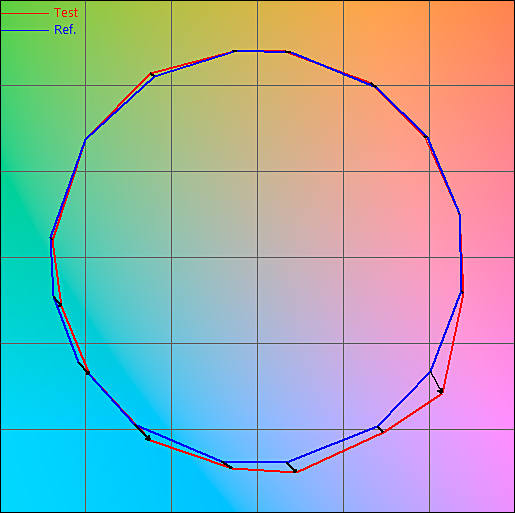Screen dimensions: 515x513
Task: Click the bottom horizontal blue Ref segment
Action: pos(256,462)
